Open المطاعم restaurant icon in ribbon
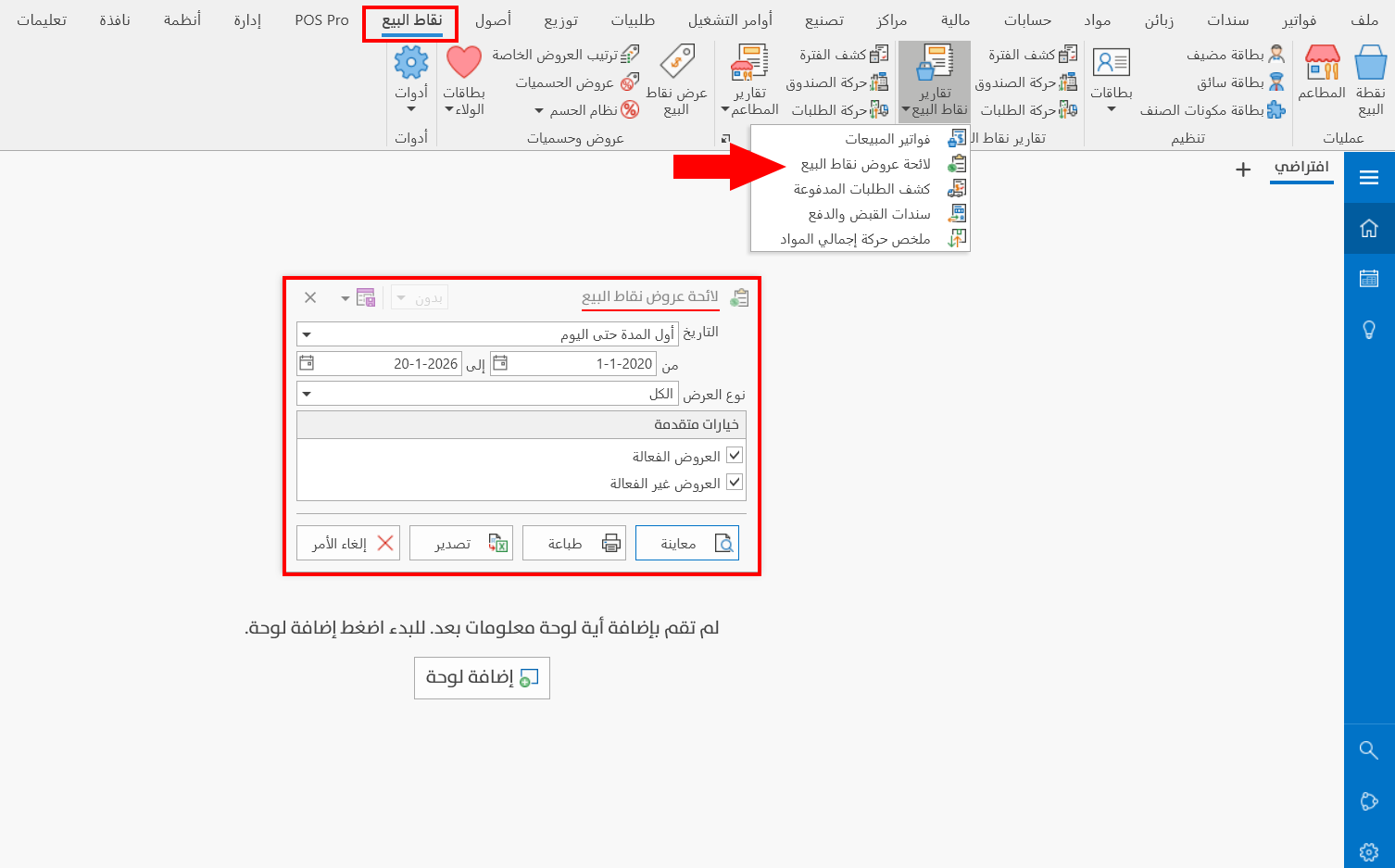The image size is (1395, 868). coord(1322,73)
